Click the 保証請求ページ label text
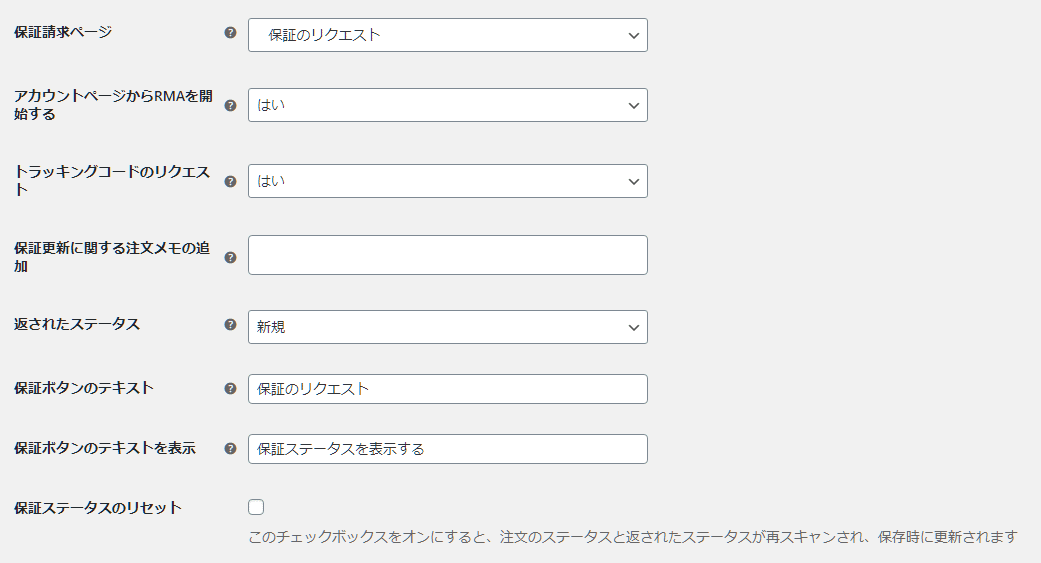1041x563 pixels. 63,32
